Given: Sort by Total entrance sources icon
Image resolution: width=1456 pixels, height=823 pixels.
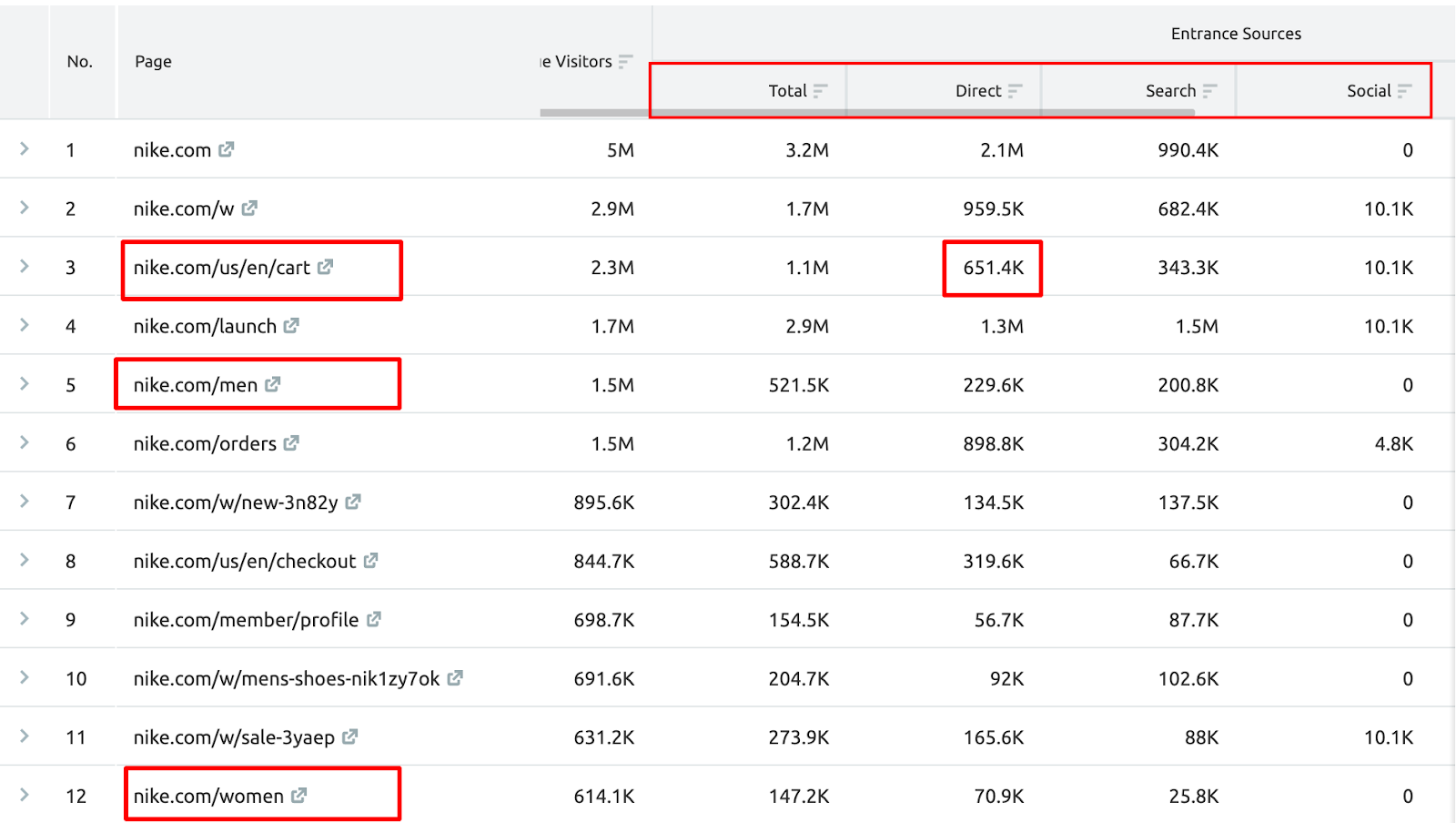Looking at the screenshot, I should pos(820,90).
